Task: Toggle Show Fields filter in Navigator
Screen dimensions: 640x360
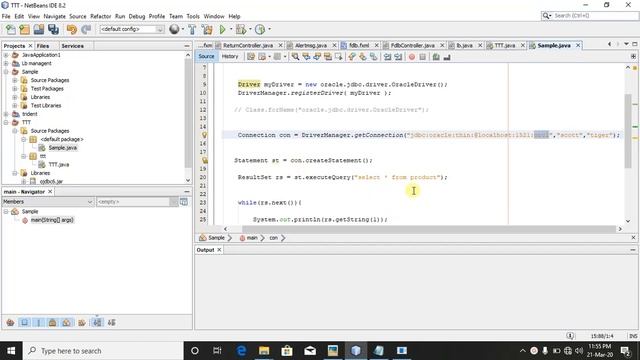Action: click(24, 322)
